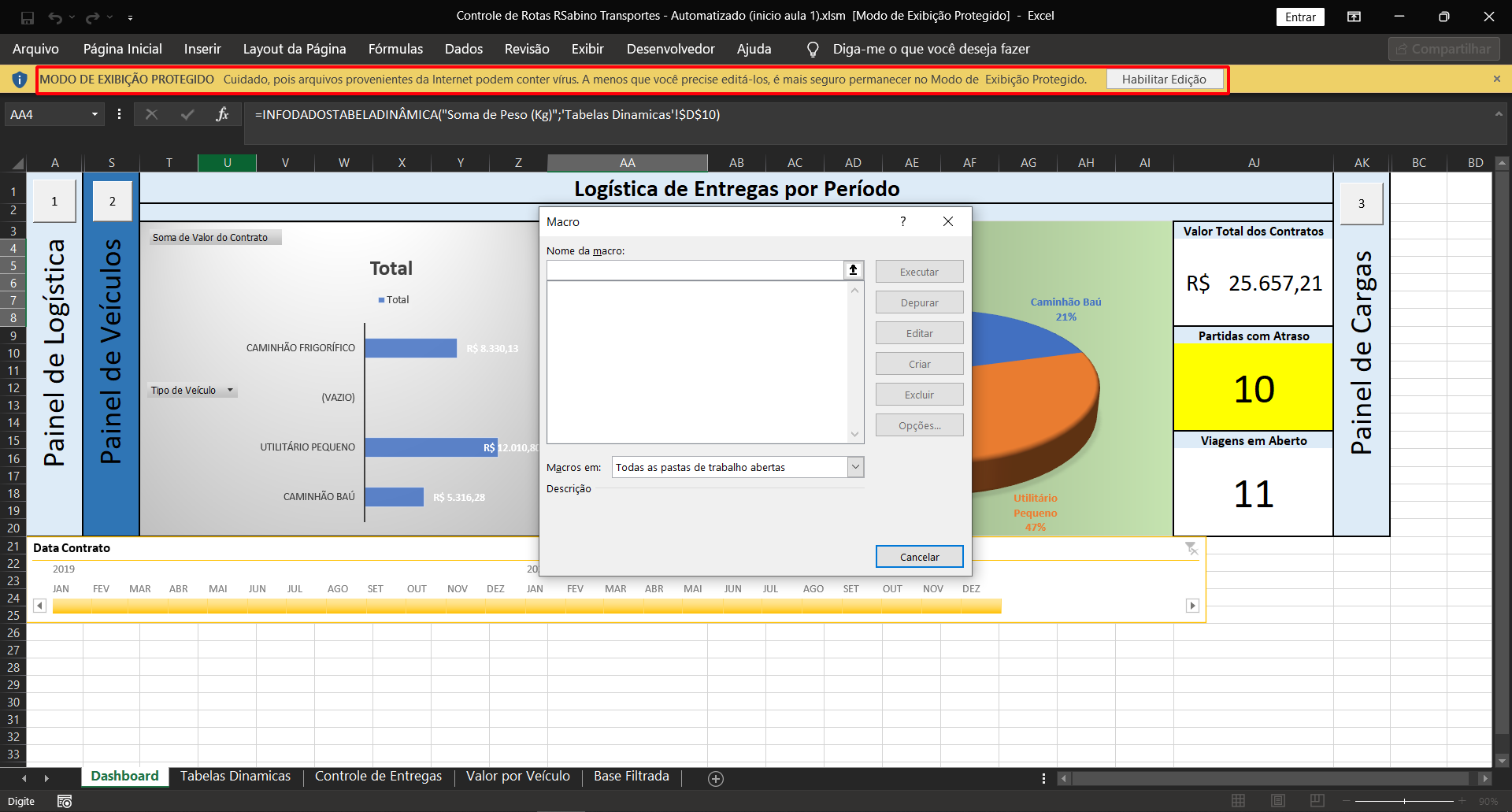
Task: Click button 2 Painel de Veículos
Action: [112, 202]
